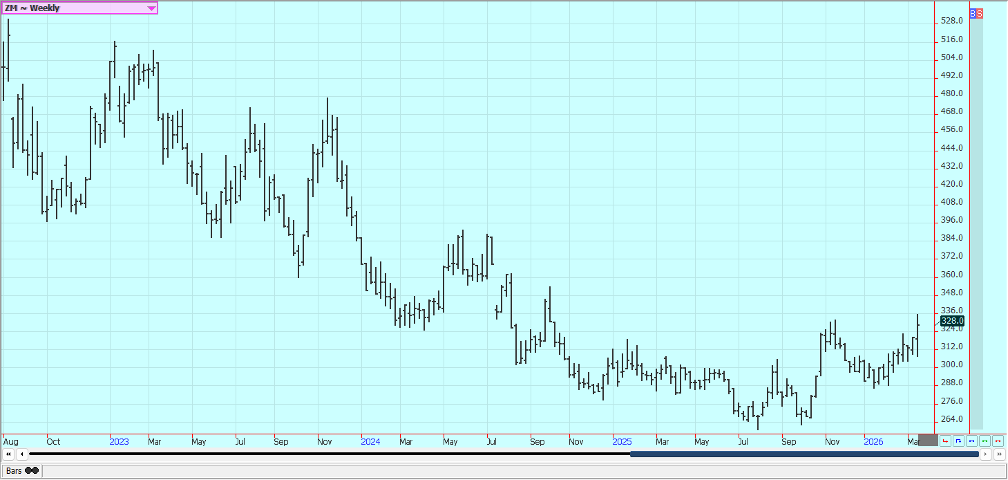The height and width of the screenshot is (480, 1008).
Task: Click the red step-line icon below chart
Action: point(946,440)
